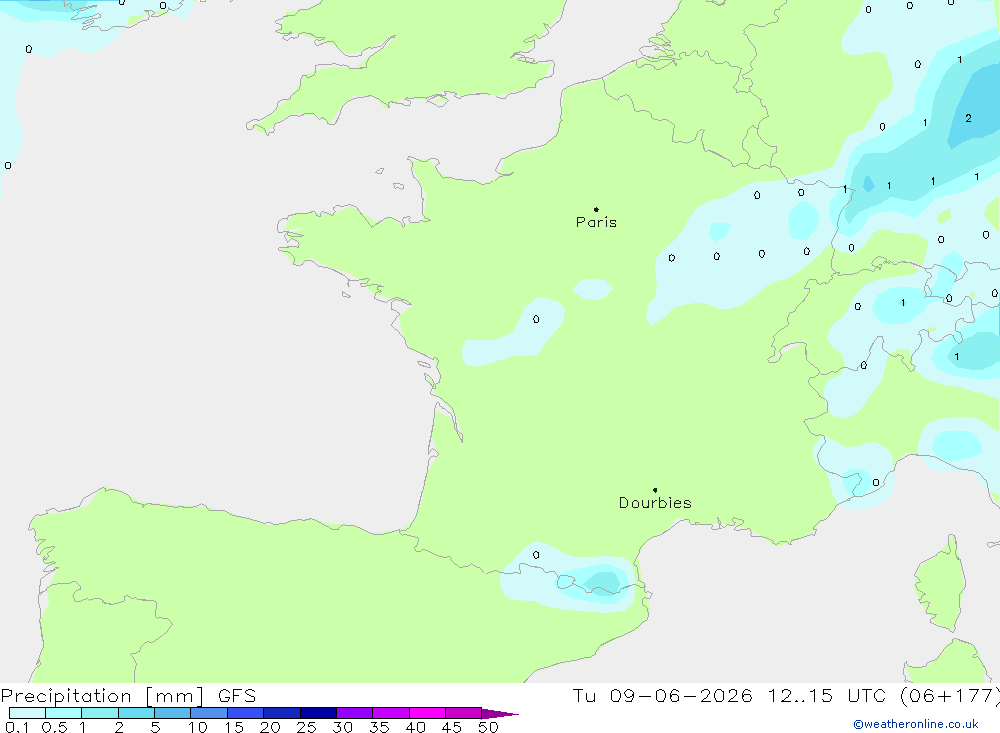
Task: Click the '40' legend scale number
Action: click(416, 727)
